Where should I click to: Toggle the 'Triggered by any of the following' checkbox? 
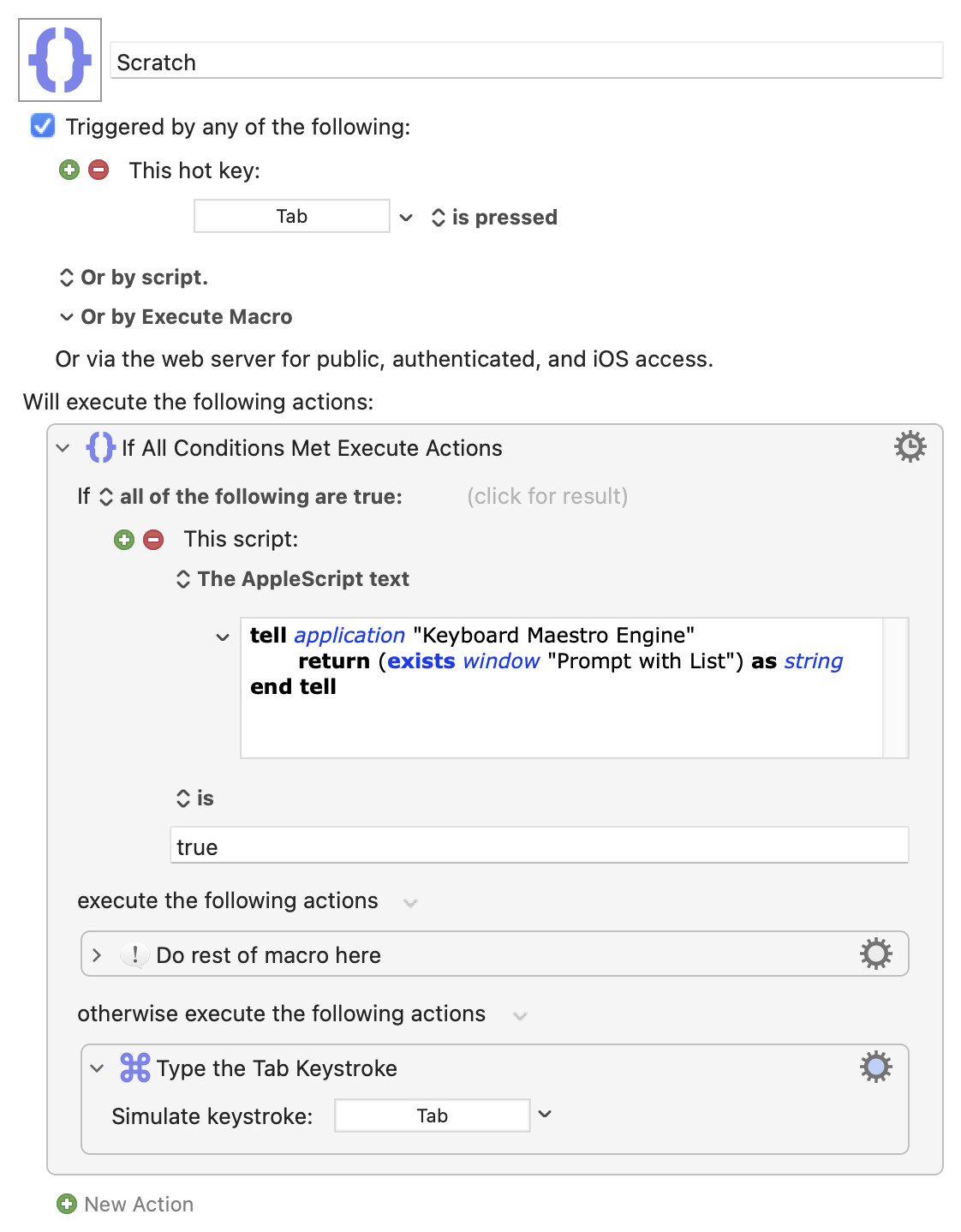[43, 126]
